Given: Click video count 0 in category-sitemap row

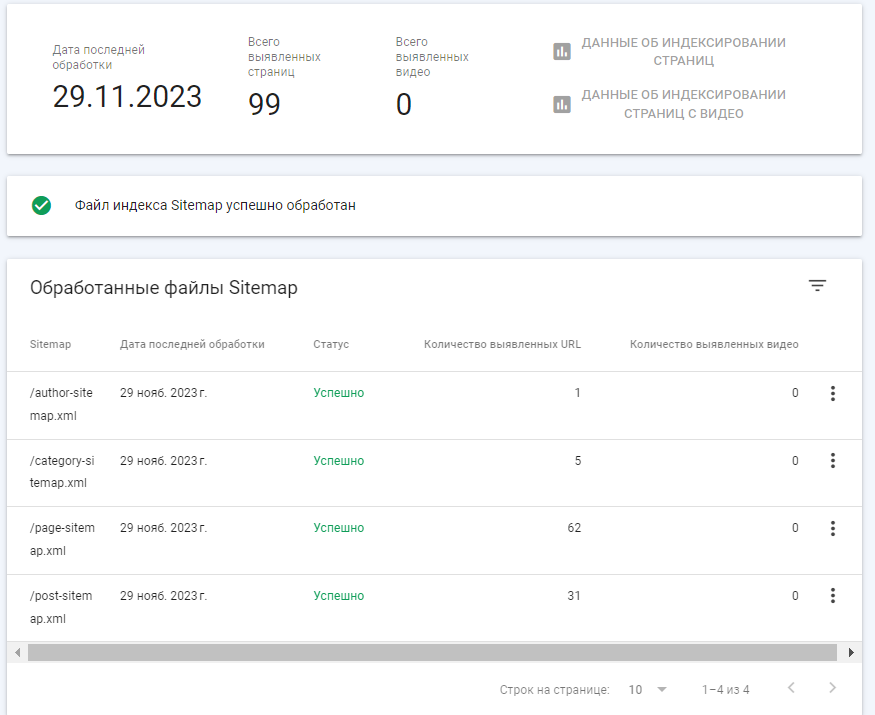Looking at the screenshot, I should pos(795,461).
